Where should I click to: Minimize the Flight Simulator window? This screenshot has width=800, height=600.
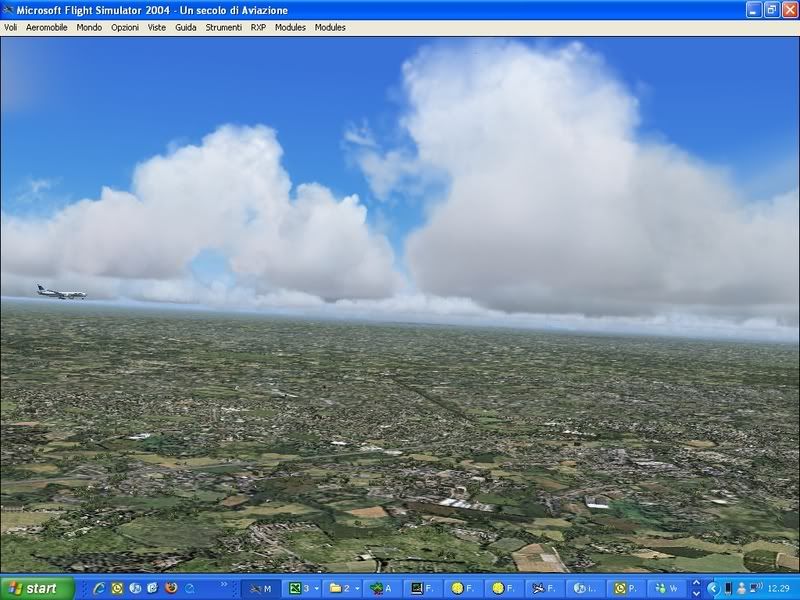point(754,10)
